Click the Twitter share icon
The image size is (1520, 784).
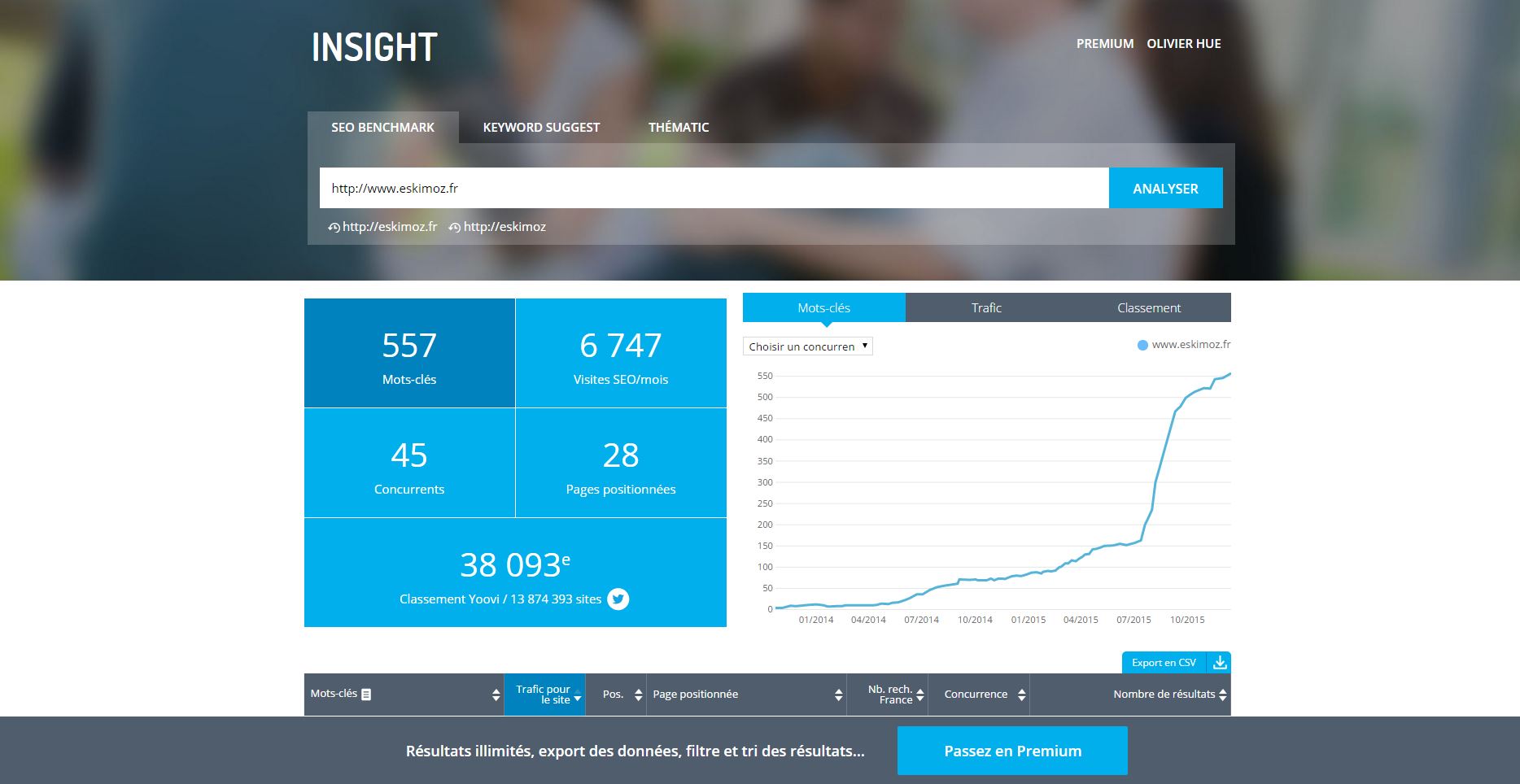(618, 599)
